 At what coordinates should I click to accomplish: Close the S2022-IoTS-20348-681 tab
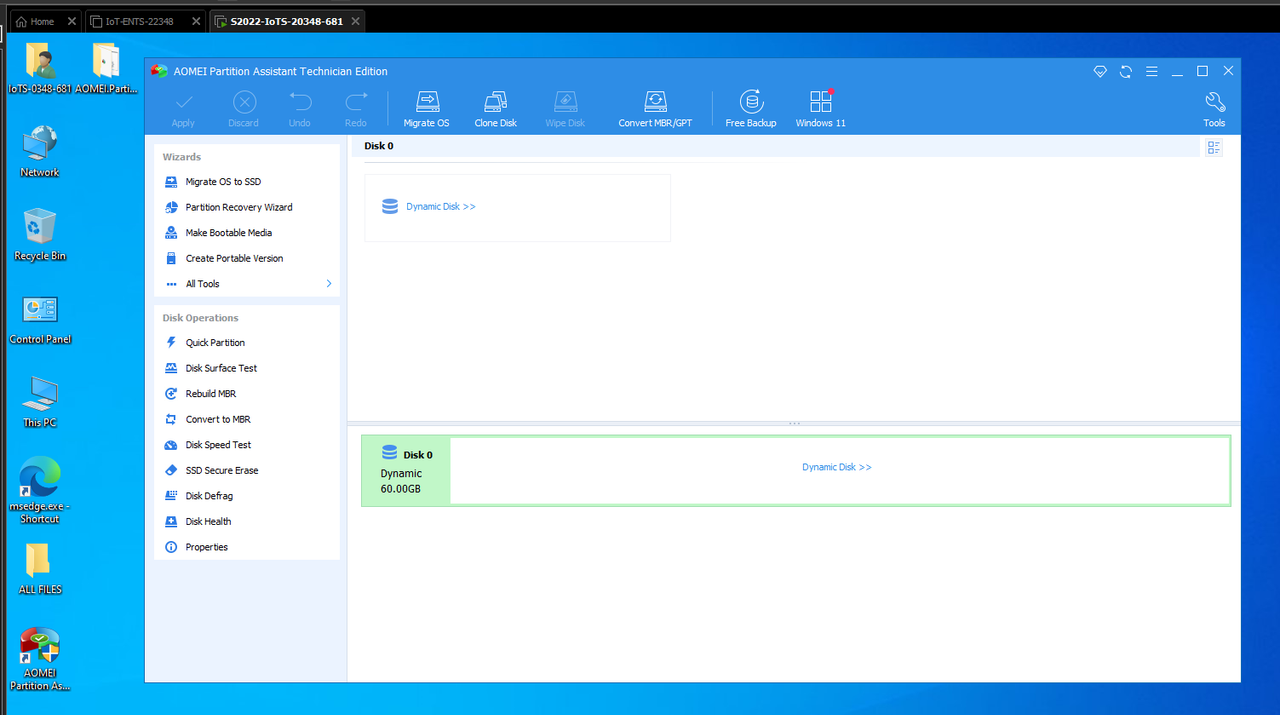click(353, 21)
